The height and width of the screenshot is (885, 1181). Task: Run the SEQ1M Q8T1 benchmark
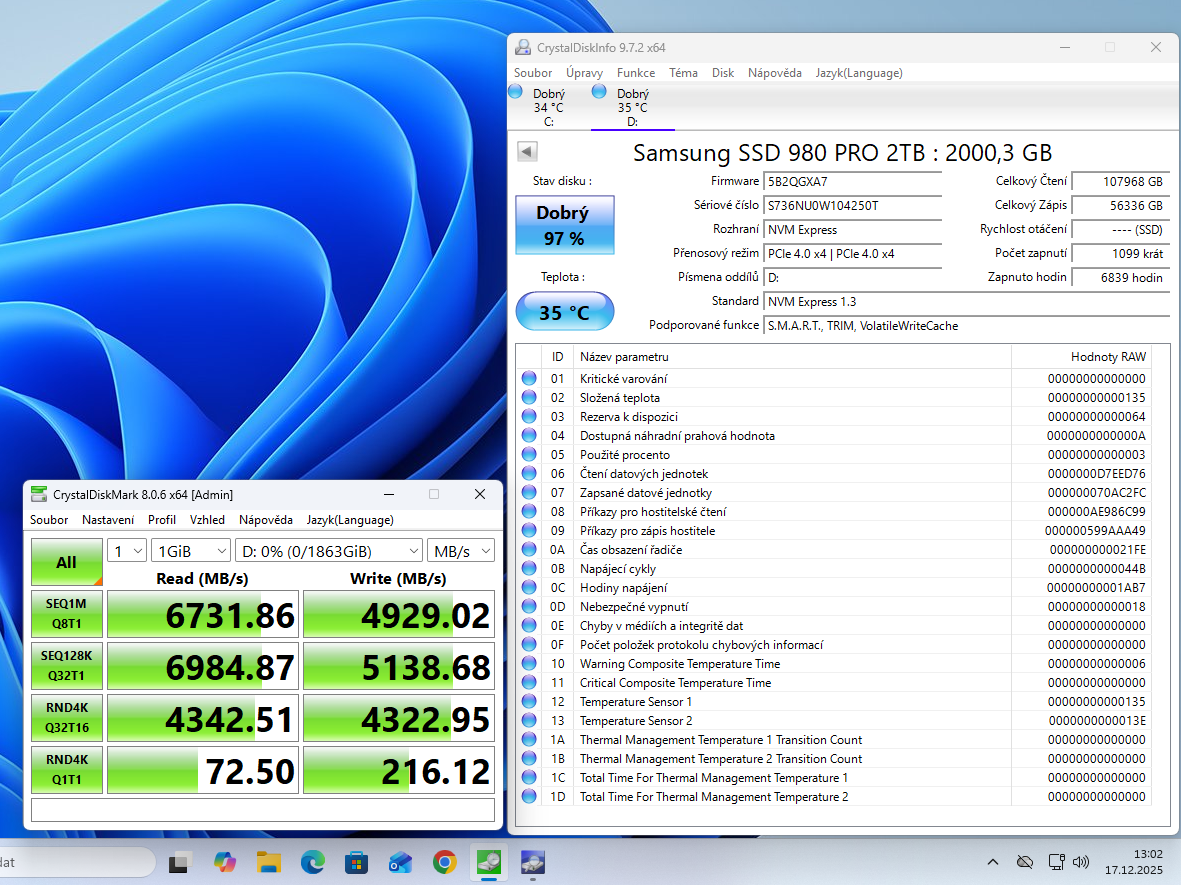(x=66, y=613)
